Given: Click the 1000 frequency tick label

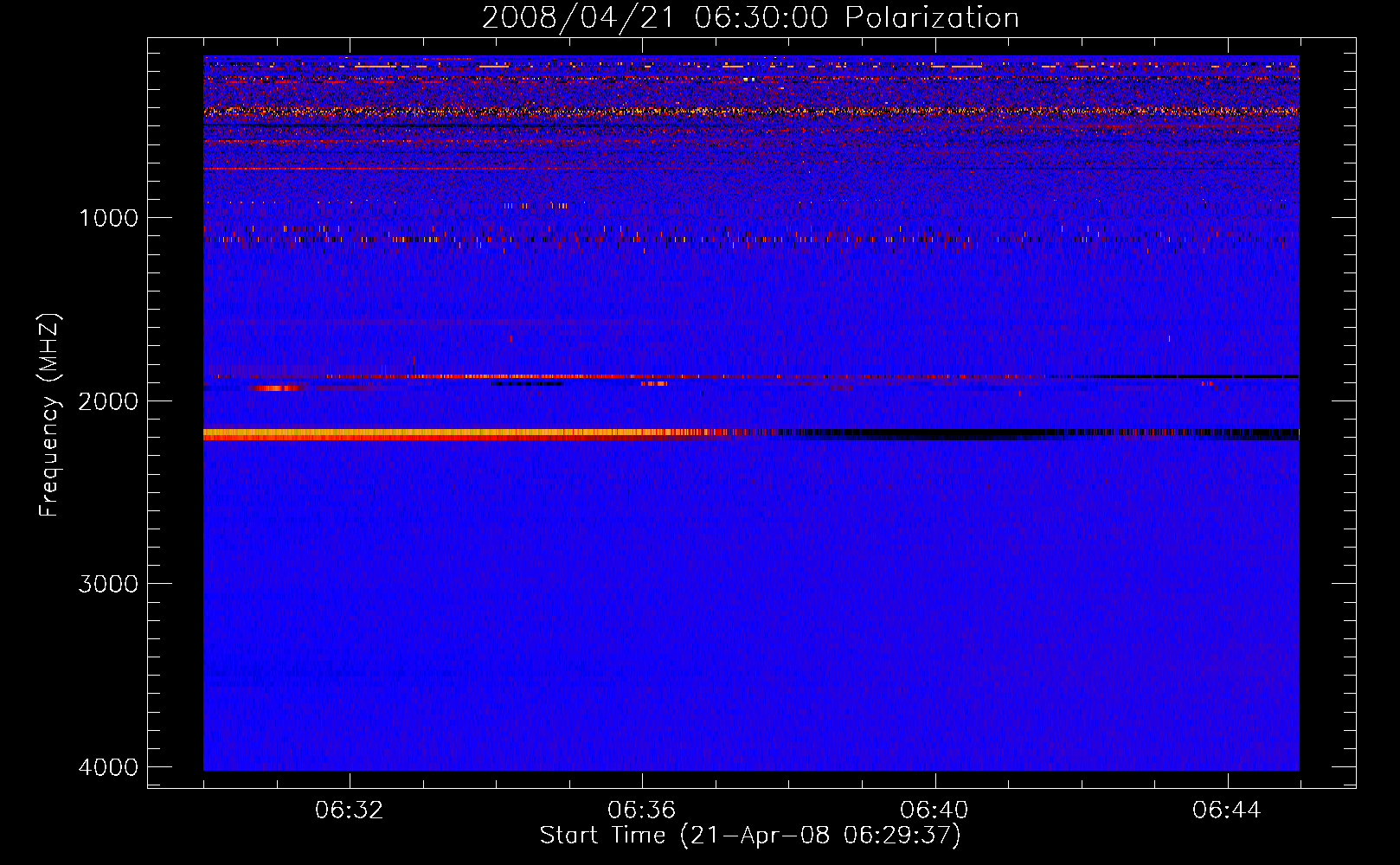Looking at the screenshot, I should point(109,218).
